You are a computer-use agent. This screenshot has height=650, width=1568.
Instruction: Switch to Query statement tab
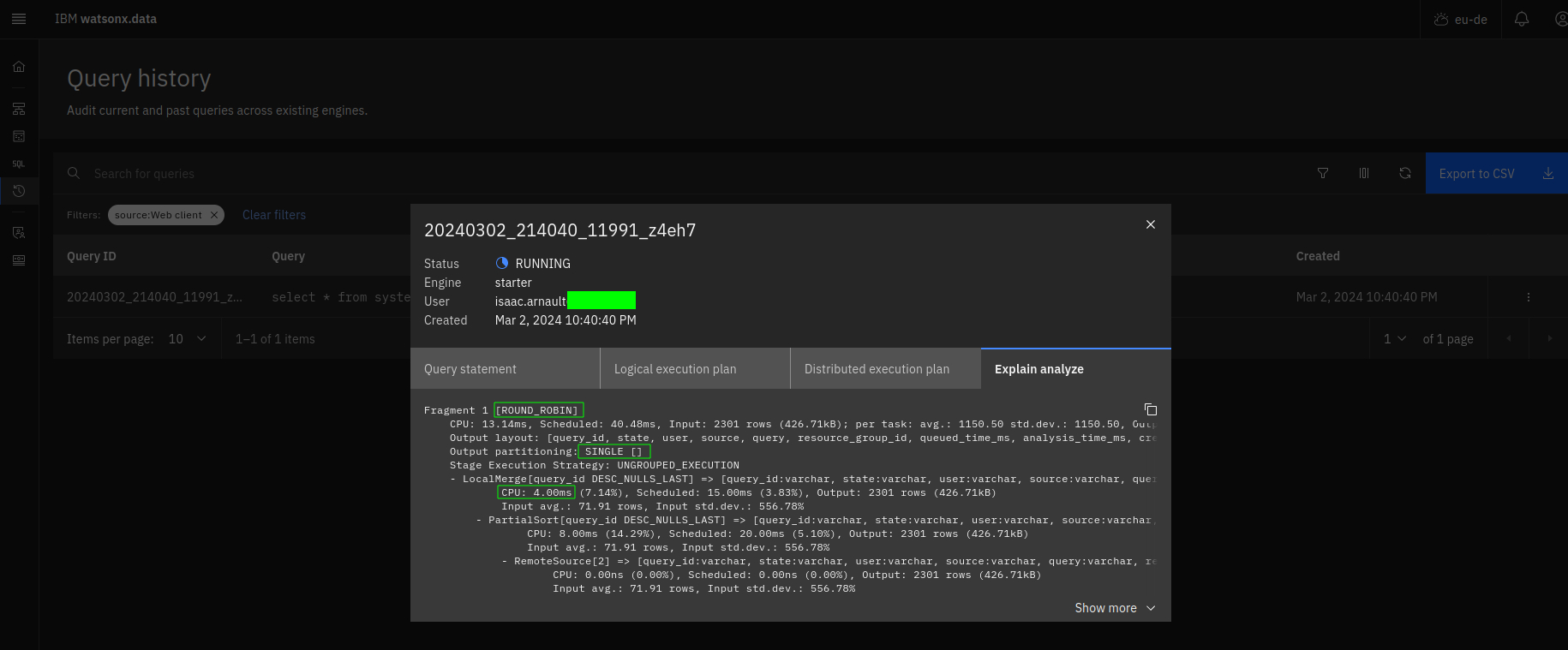pos(505,369)
